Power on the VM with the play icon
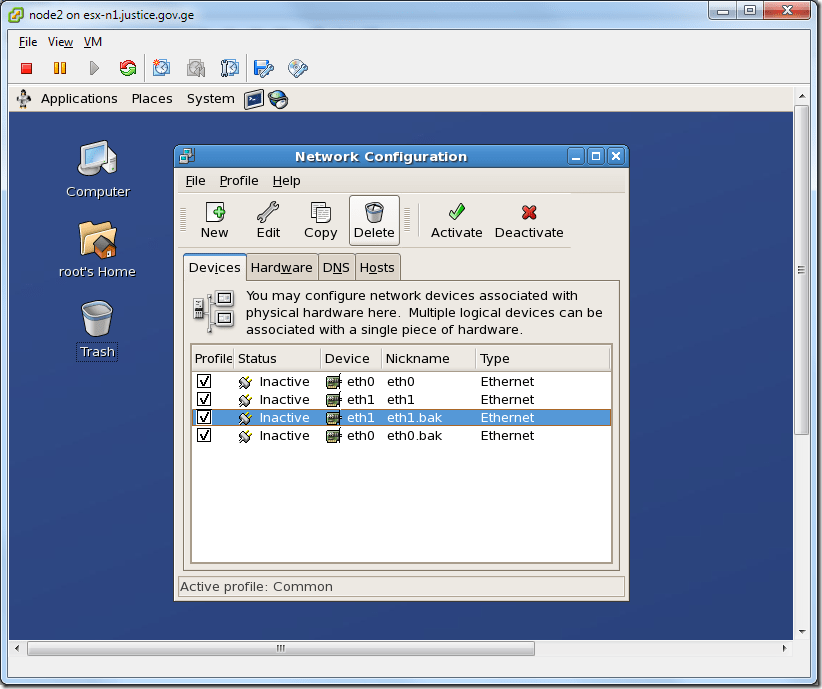822x689 pixels. point(91,67)
